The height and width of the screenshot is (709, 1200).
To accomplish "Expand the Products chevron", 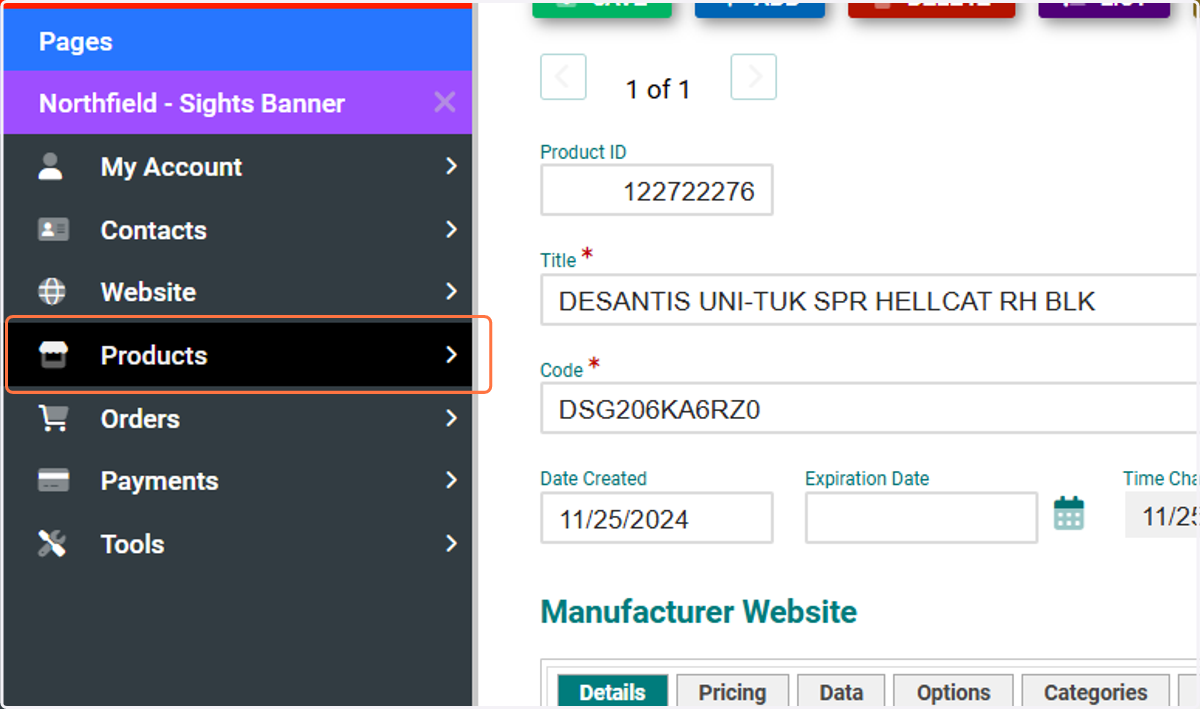I will coord(451,354).
